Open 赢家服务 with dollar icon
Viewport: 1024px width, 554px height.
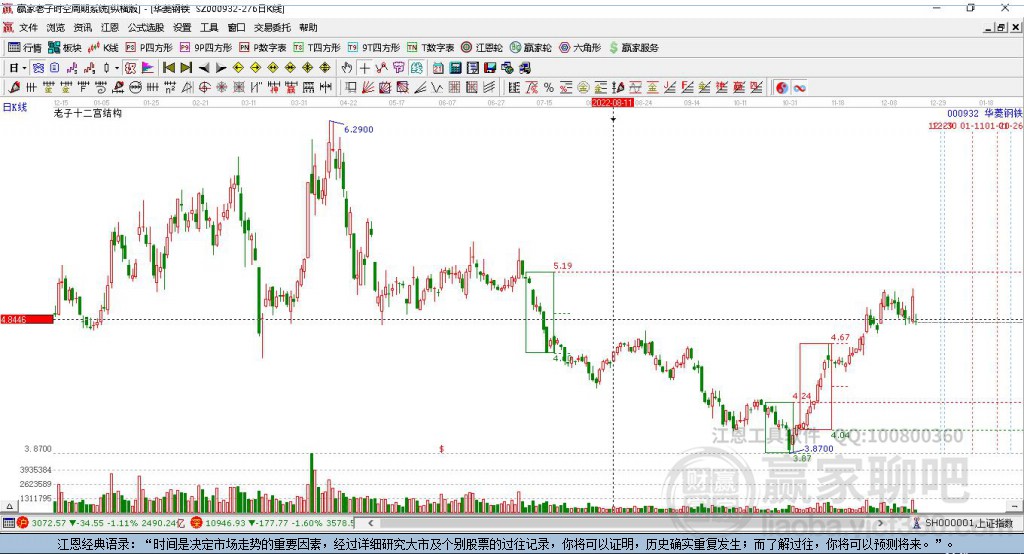coord(633,48)
